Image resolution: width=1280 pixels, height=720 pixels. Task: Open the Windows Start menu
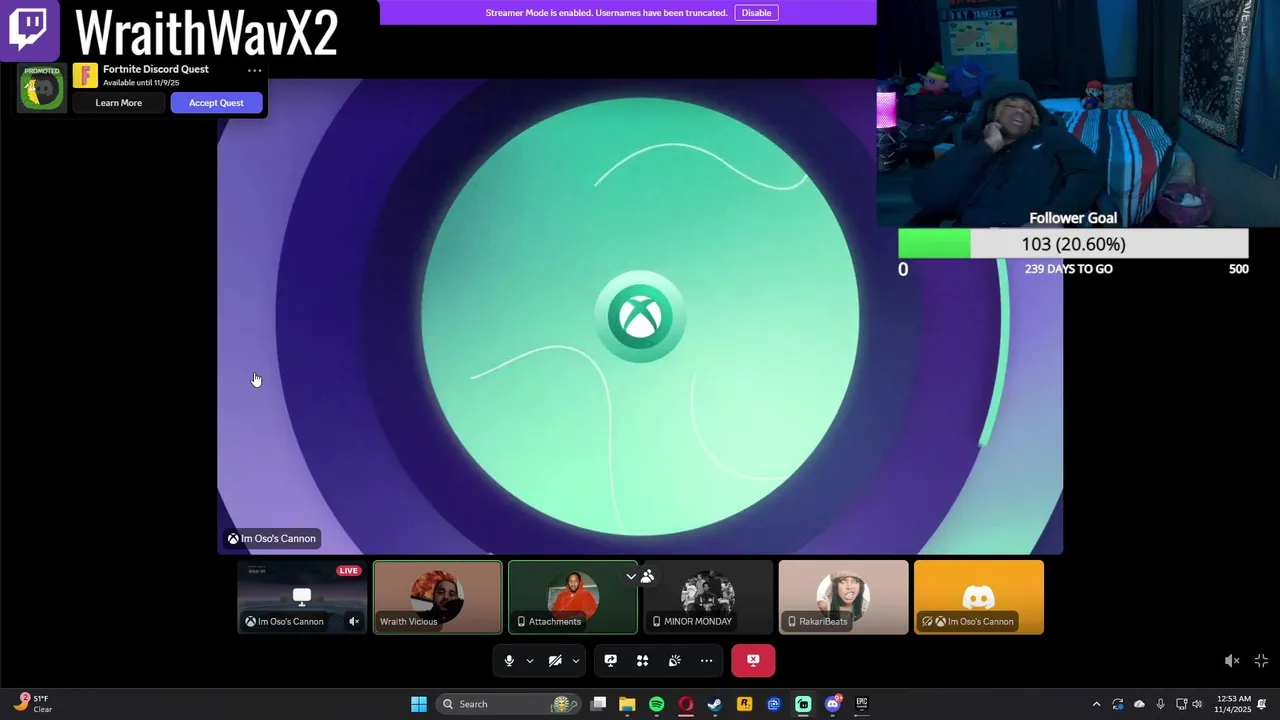tap(419, 704)
